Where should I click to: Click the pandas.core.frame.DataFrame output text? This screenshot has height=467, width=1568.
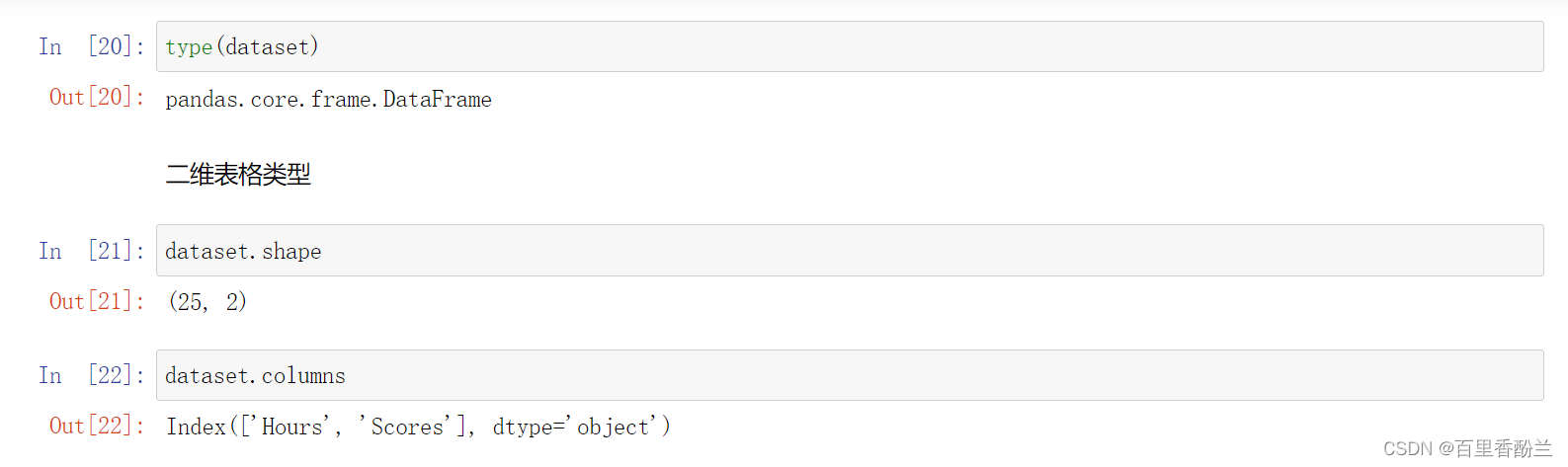(328, 99)
